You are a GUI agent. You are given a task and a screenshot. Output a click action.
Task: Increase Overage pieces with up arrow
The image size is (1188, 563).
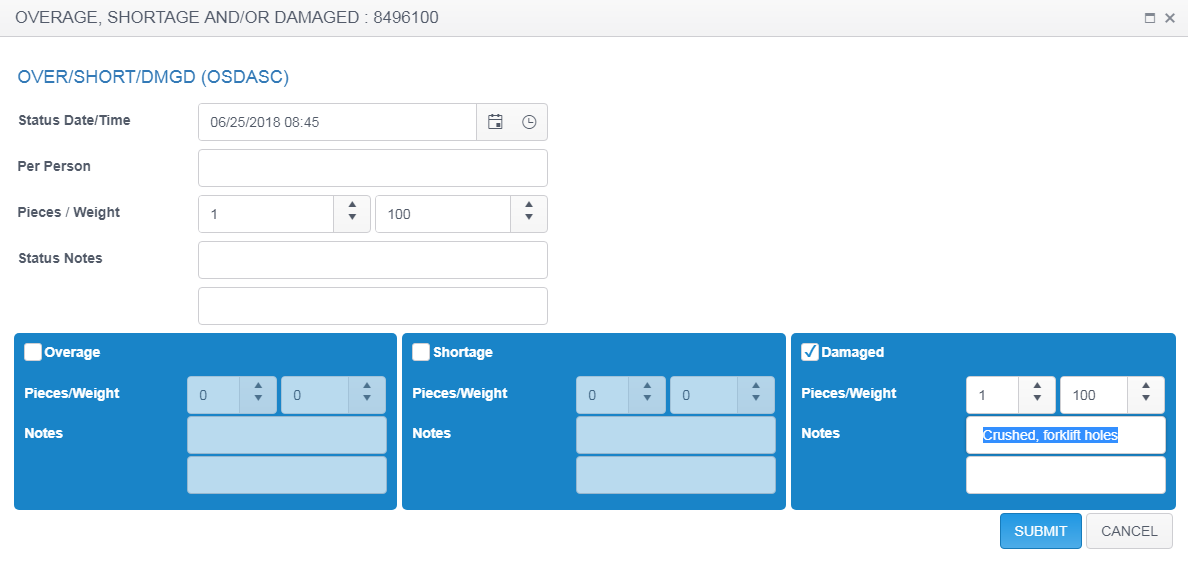(258, 386)
